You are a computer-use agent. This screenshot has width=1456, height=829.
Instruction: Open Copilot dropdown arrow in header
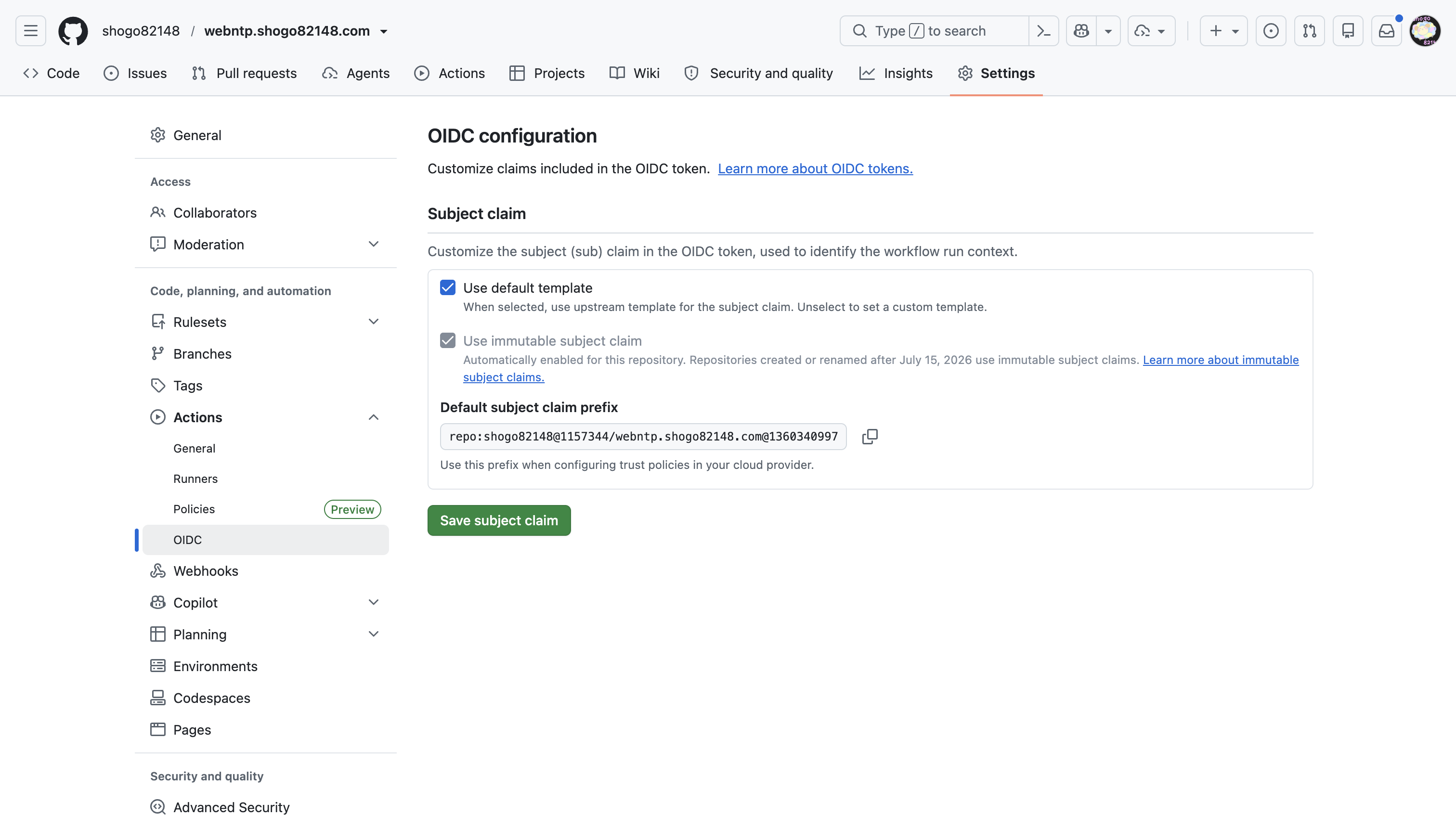(x=1108, y=31)
